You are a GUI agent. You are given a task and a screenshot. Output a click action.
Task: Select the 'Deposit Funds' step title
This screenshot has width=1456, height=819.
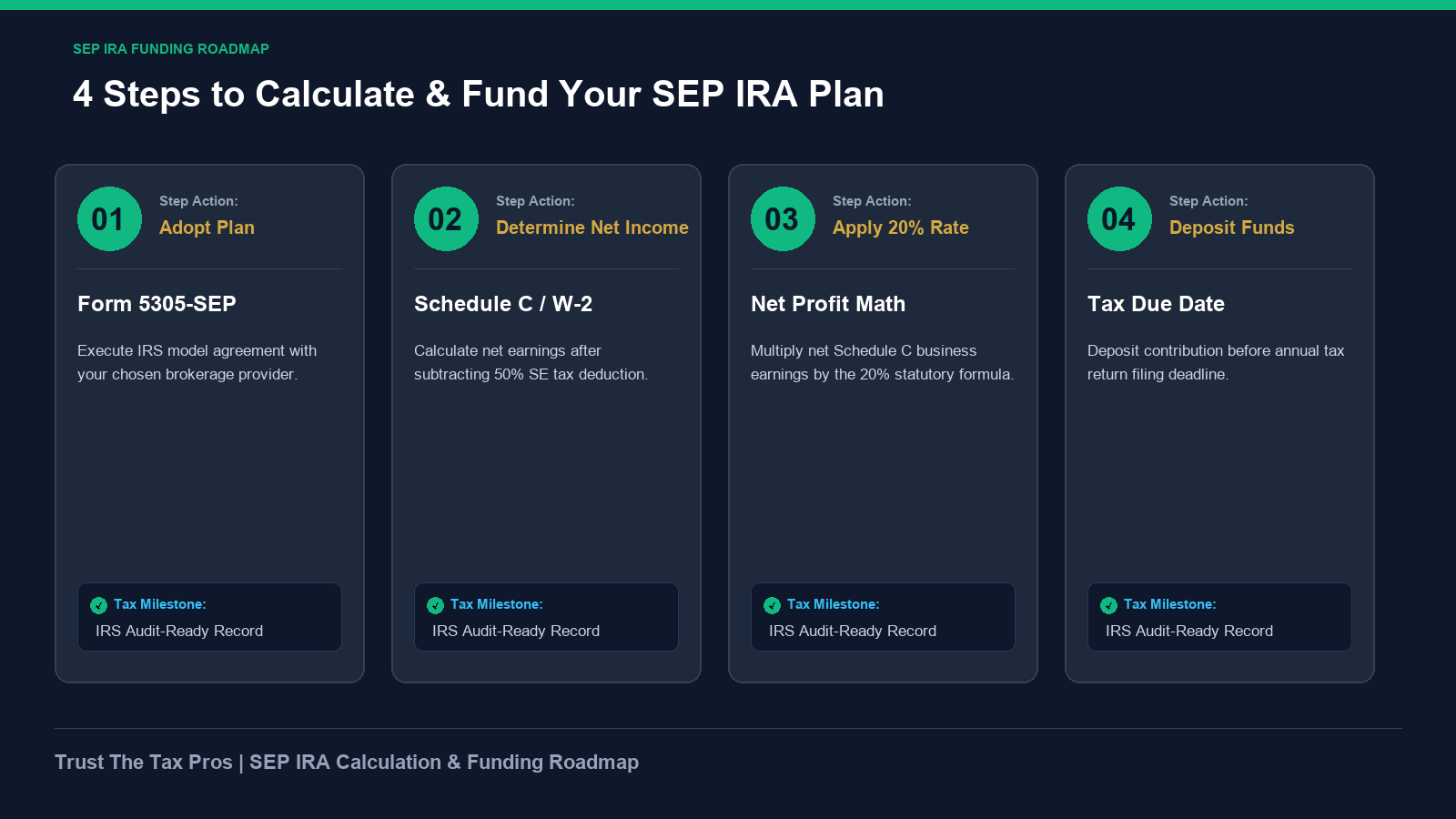click(x=1231, y=227)
